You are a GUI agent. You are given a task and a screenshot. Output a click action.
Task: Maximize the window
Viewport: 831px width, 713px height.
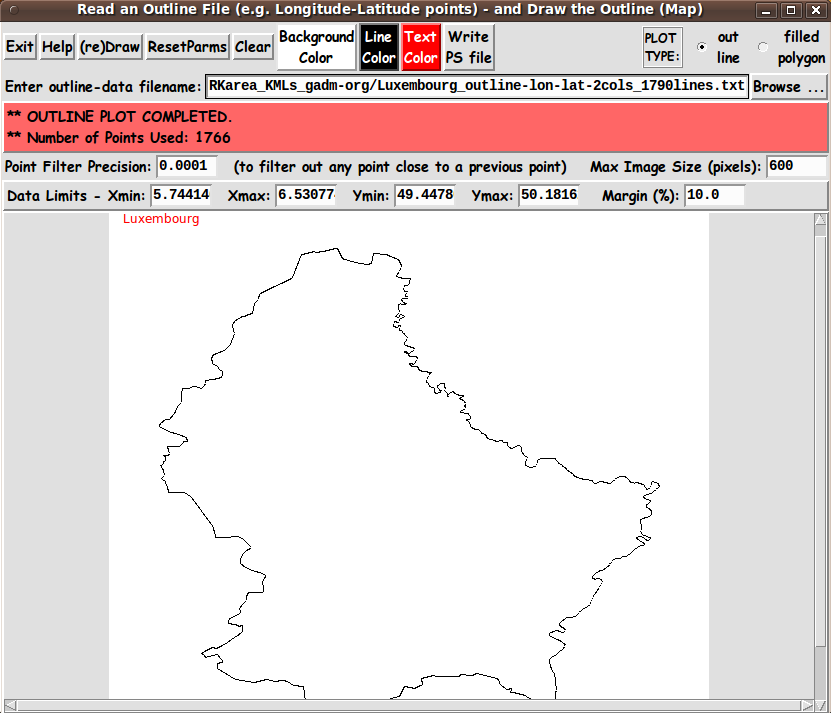click(x=791, y=10)
